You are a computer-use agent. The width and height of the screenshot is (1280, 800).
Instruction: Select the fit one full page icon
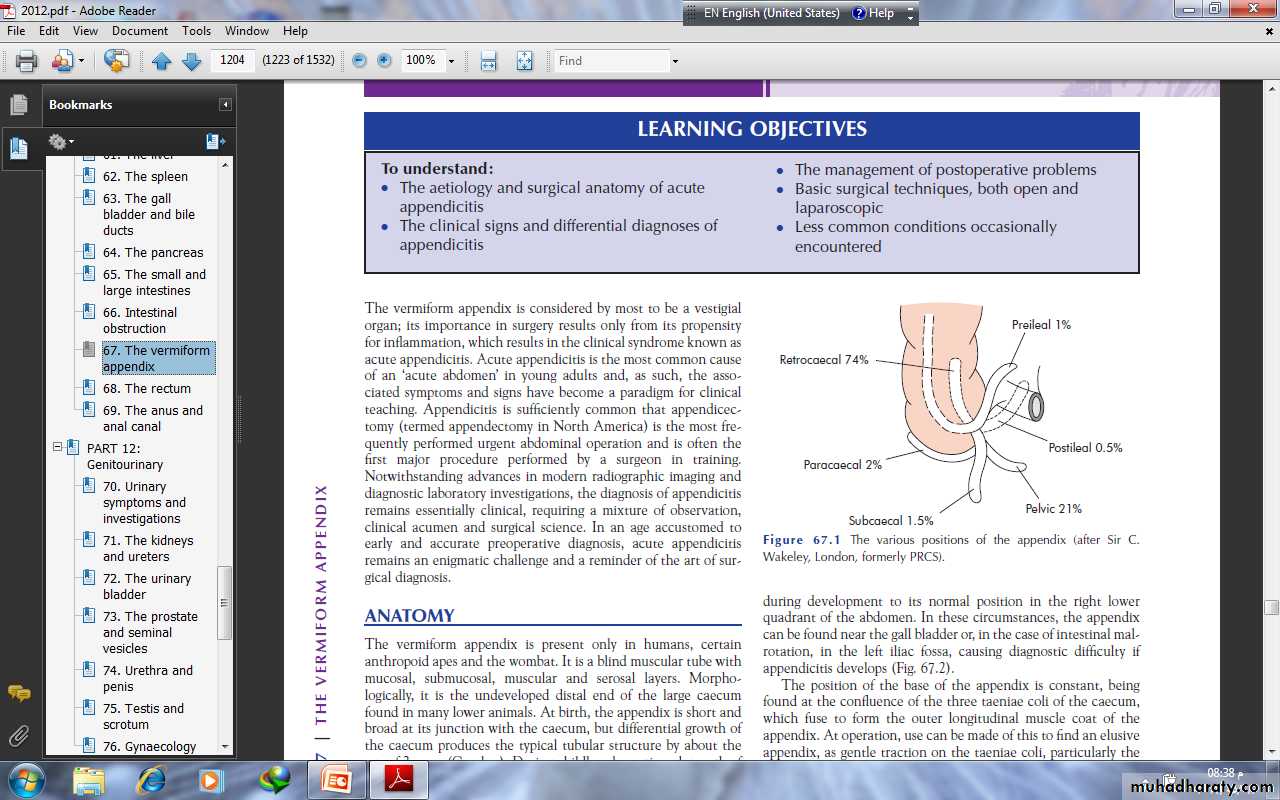pos(524,61)
